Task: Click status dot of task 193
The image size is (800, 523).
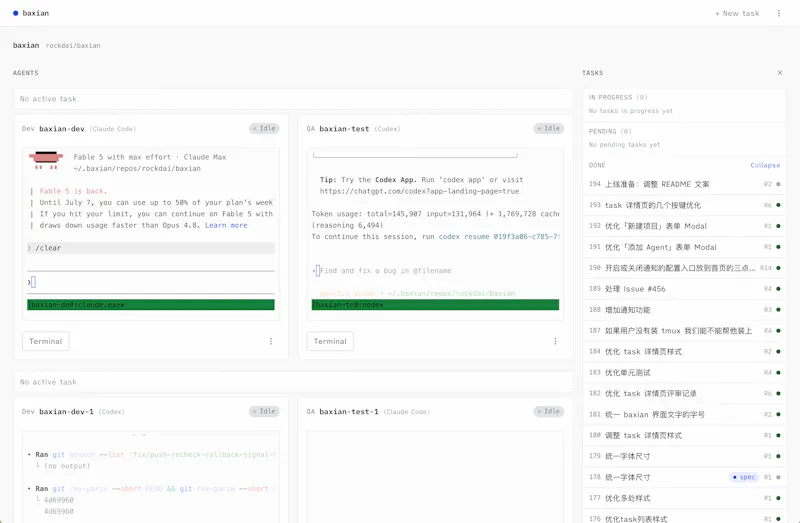Action: (778, 205)
